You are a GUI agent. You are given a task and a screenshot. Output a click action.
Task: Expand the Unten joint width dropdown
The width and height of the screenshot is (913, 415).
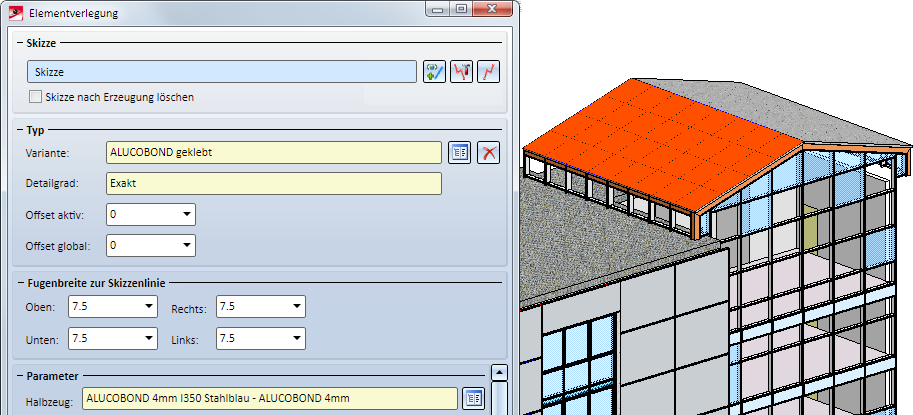(x=149, y=338)
